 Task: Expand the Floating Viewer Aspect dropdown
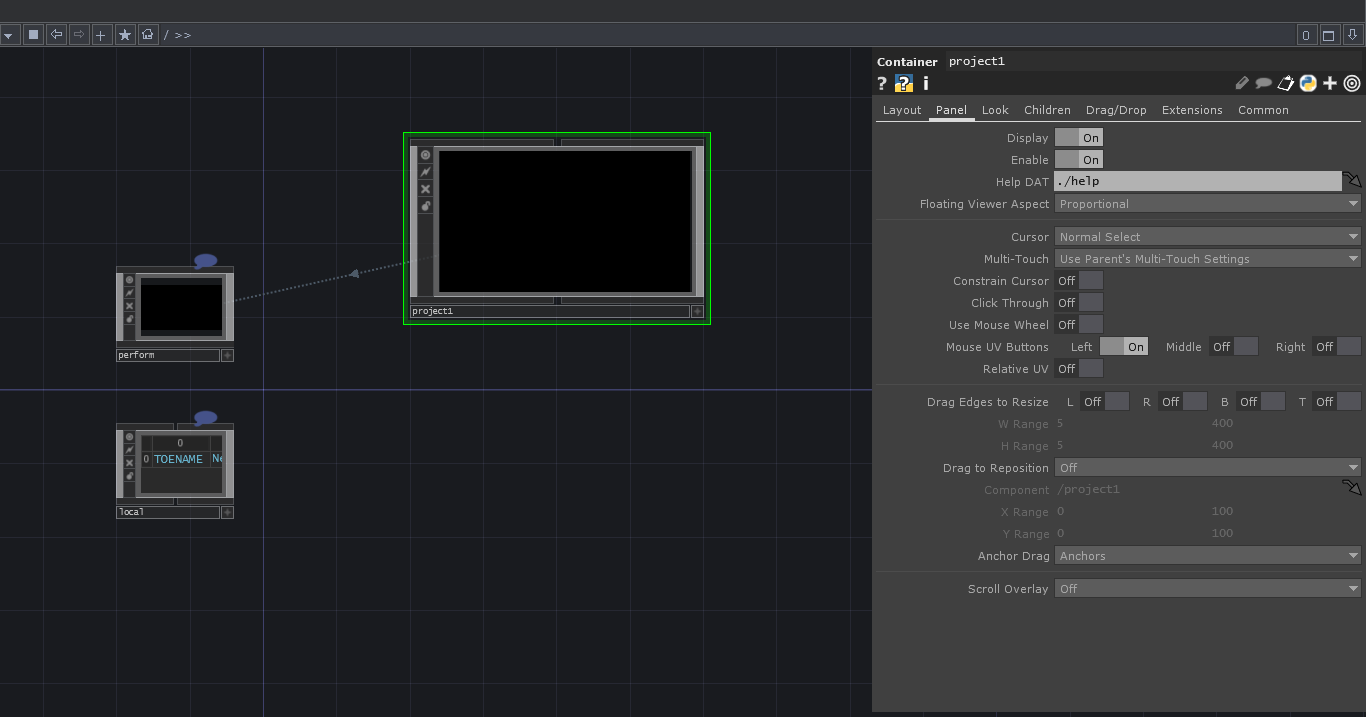(x=1207, y=204)
